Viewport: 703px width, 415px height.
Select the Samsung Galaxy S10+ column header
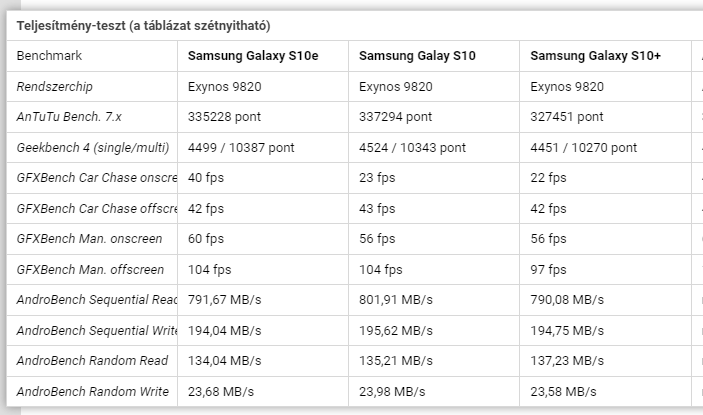point(595,56)
